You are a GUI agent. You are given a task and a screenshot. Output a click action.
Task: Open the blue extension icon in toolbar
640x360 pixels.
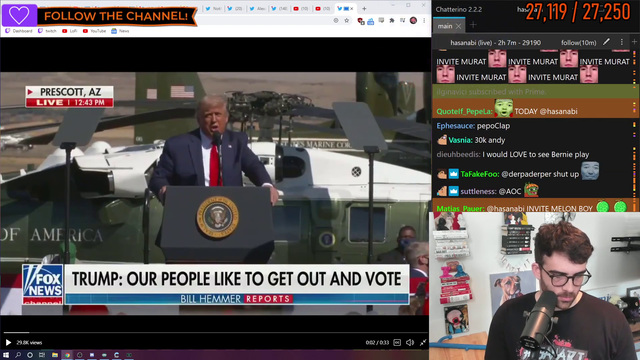tap(371, 21)
